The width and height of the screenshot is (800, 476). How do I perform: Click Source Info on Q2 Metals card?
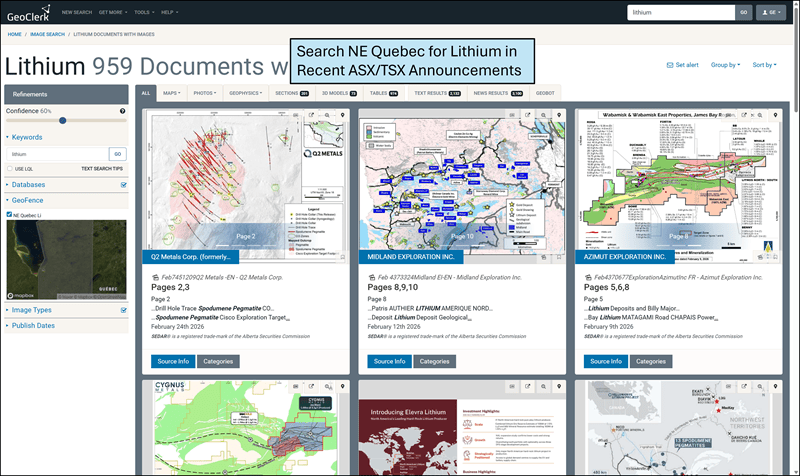pyautogui.click(x=173, y=361)
